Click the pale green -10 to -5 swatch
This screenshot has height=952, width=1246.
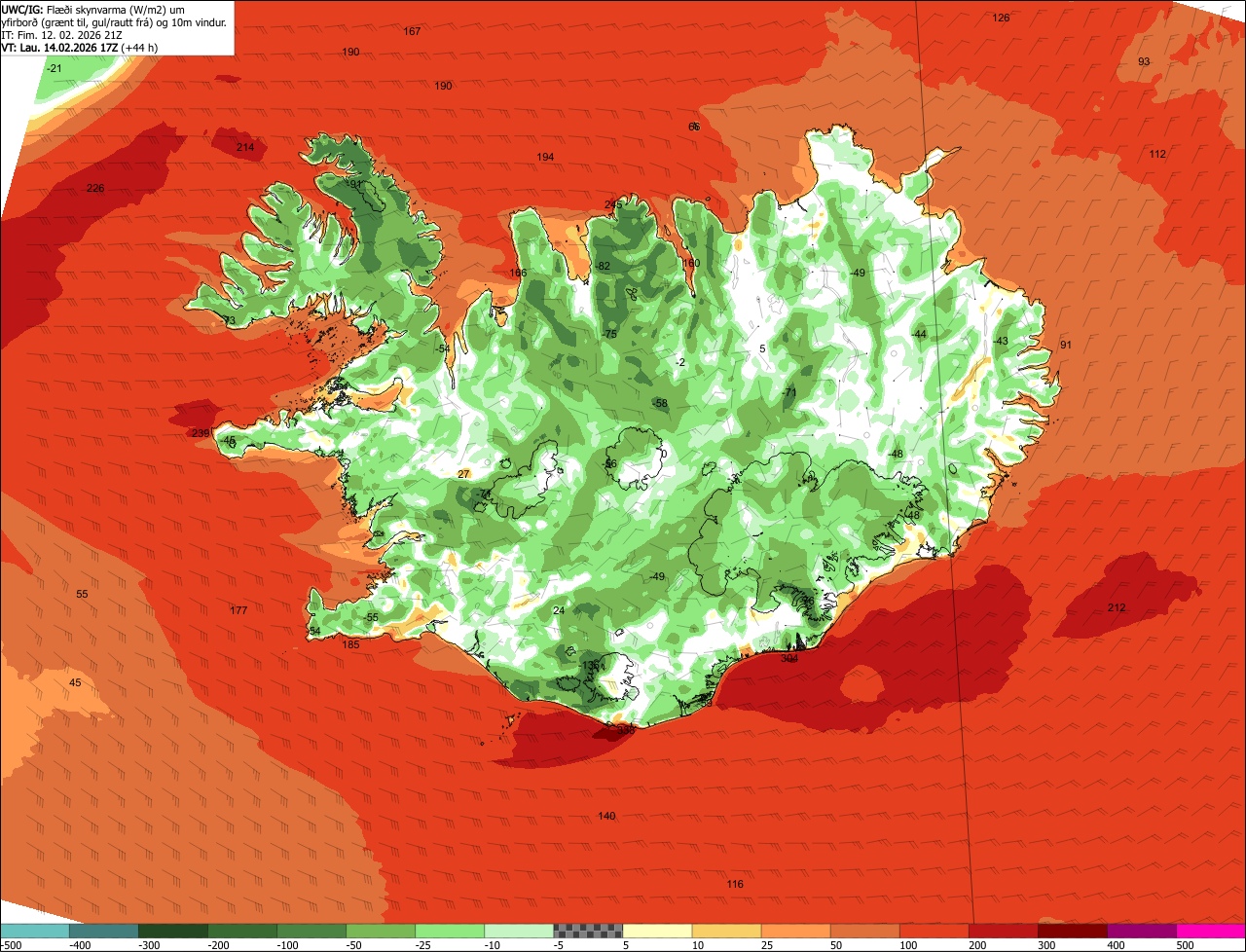pos(519,930)
